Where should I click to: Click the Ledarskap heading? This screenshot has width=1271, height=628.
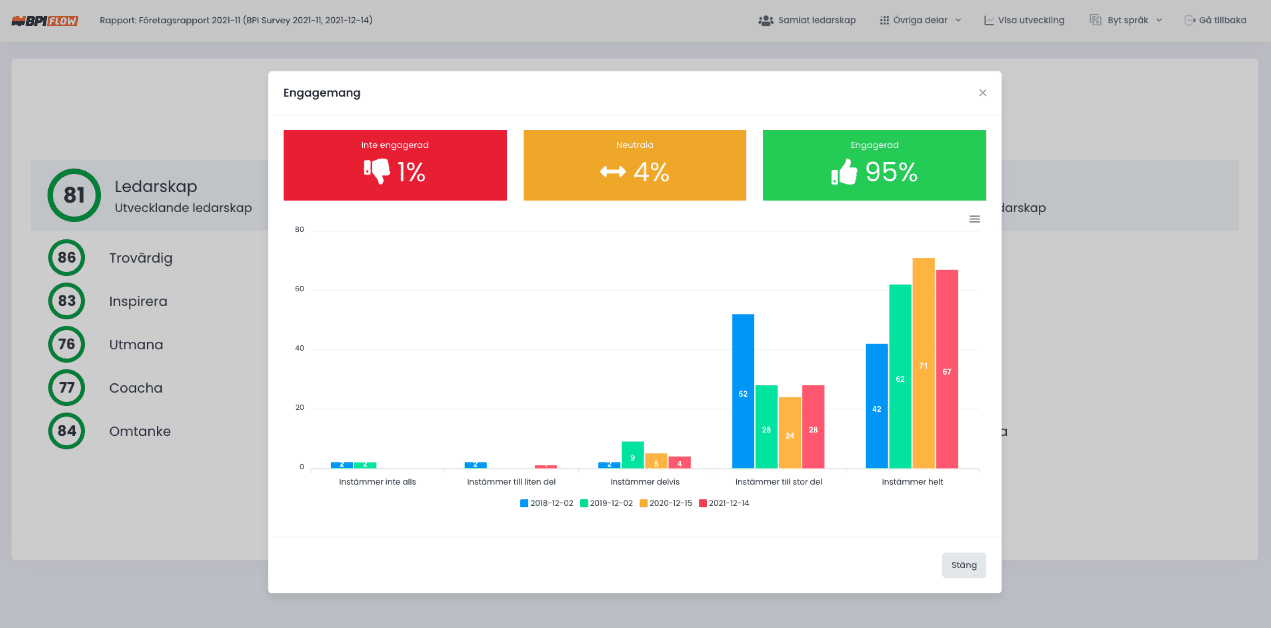click(156, 187)
